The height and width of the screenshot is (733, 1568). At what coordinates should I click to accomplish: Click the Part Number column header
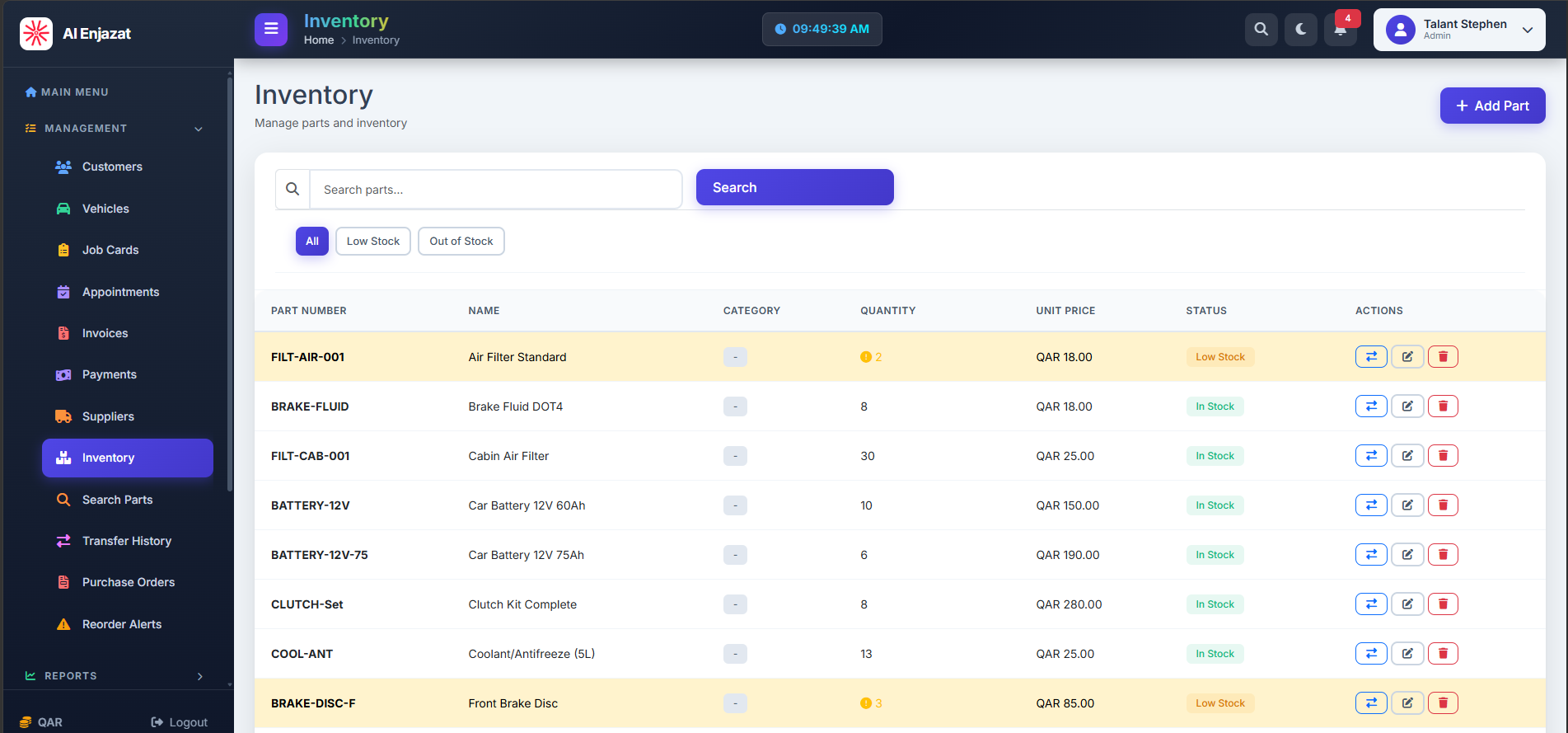pos(309,311)
